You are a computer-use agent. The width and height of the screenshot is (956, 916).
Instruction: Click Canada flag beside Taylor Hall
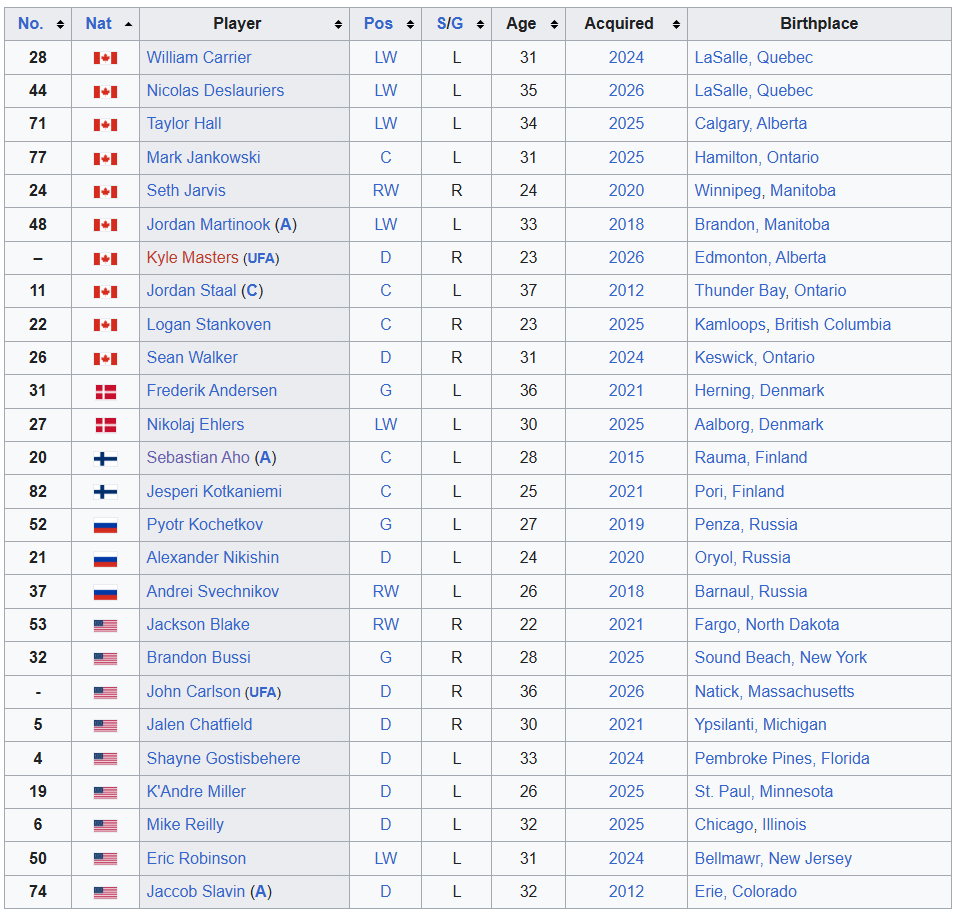pos(105,124)
